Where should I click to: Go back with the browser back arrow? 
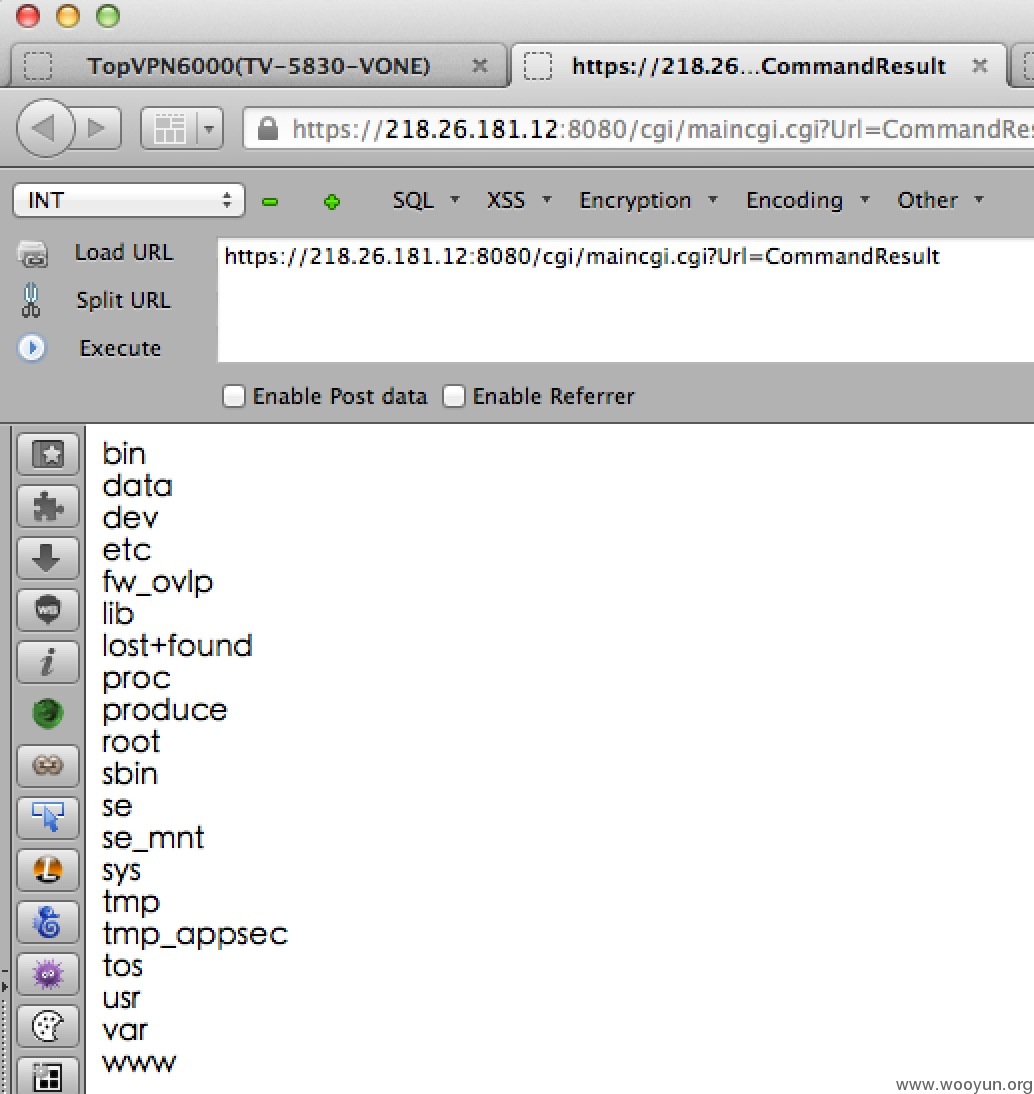[x=44, y=128]
